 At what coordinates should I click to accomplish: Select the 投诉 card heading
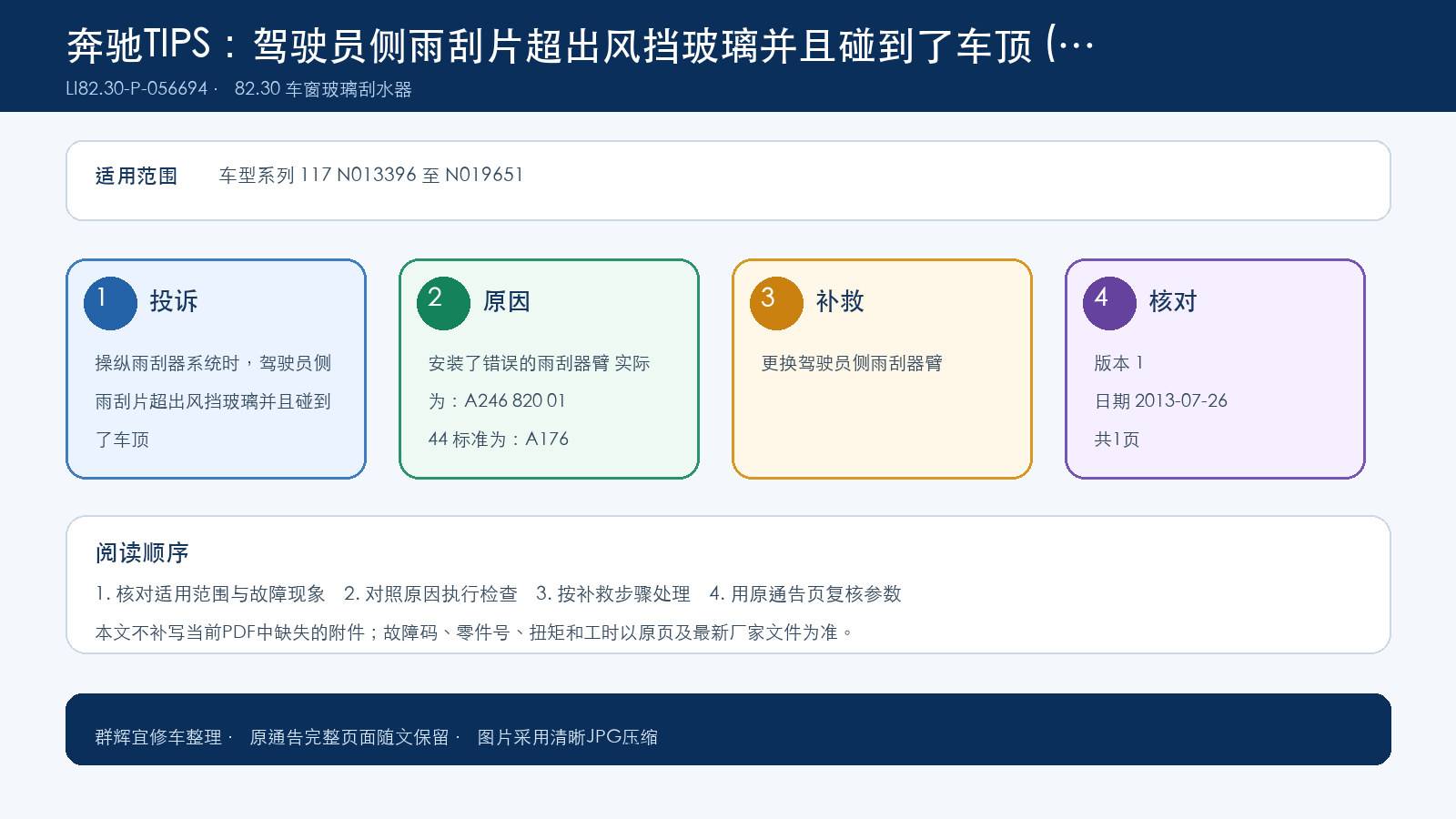click(x=174, y=301)
